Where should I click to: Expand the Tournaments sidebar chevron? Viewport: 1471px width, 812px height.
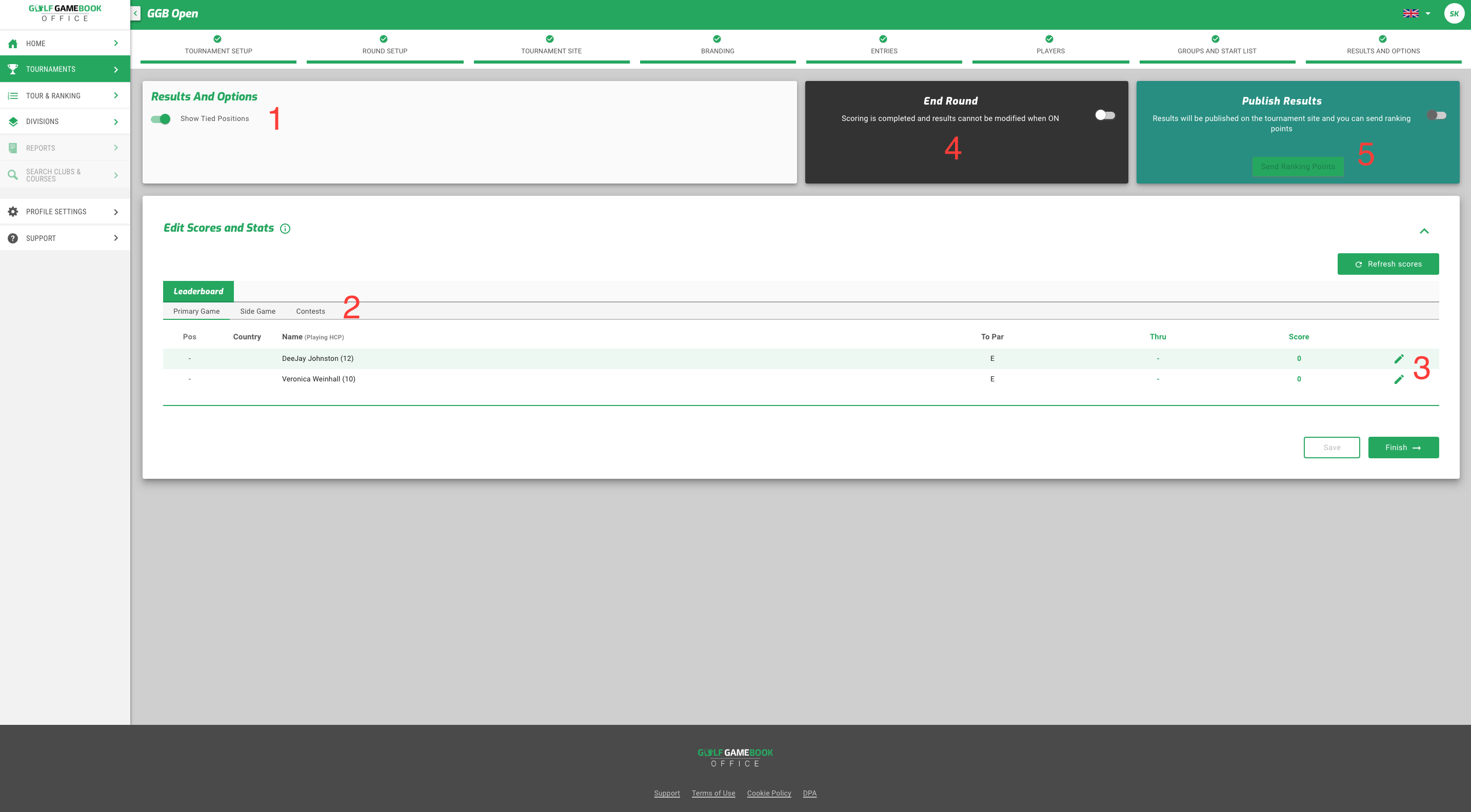point(116,69)
